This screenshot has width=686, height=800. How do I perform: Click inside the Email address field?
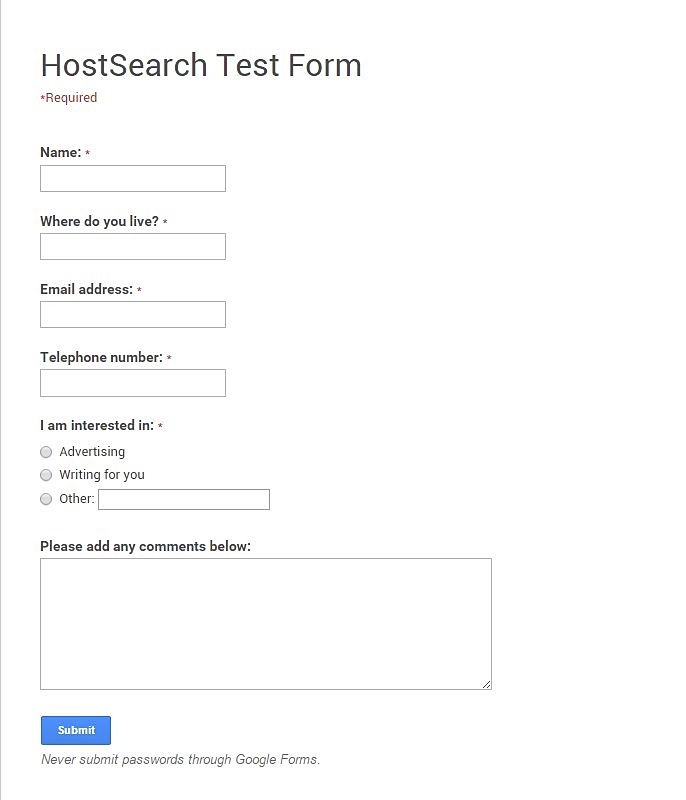coord(132,314)
